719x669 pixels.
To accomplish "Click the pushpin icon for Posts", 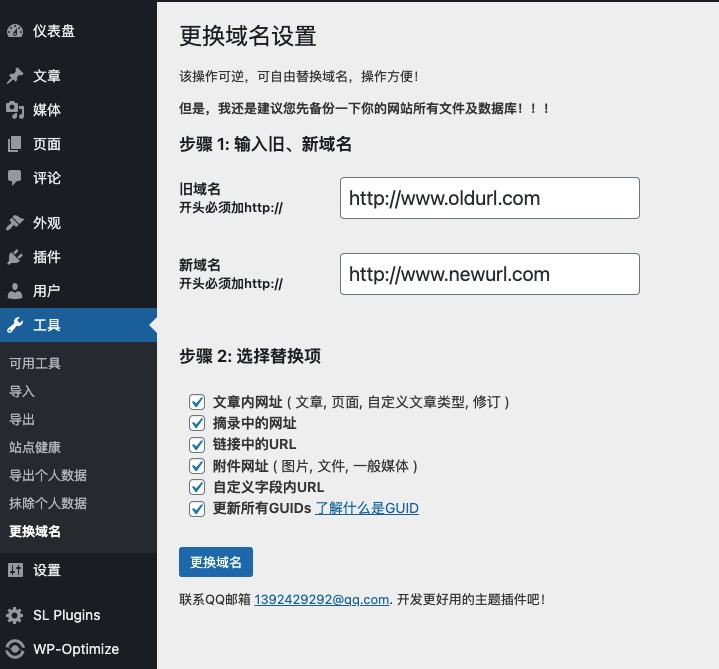I will (15, 76).
